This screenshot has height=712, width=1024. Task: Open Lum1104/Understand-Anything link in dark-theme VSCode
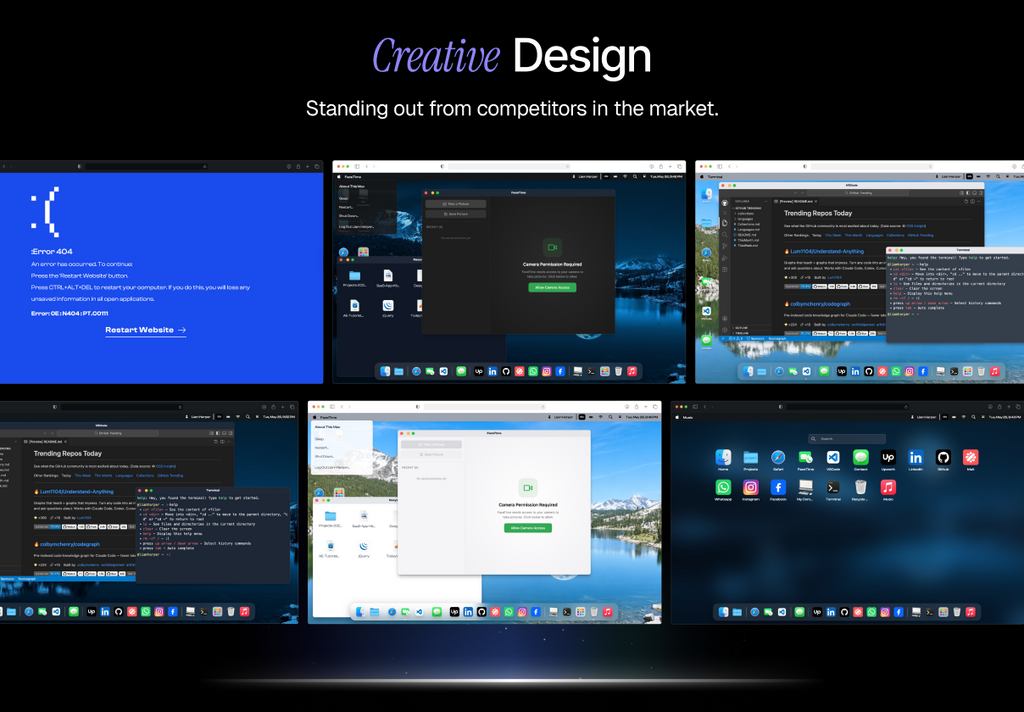pyautogui.click(x=77, y=491)
